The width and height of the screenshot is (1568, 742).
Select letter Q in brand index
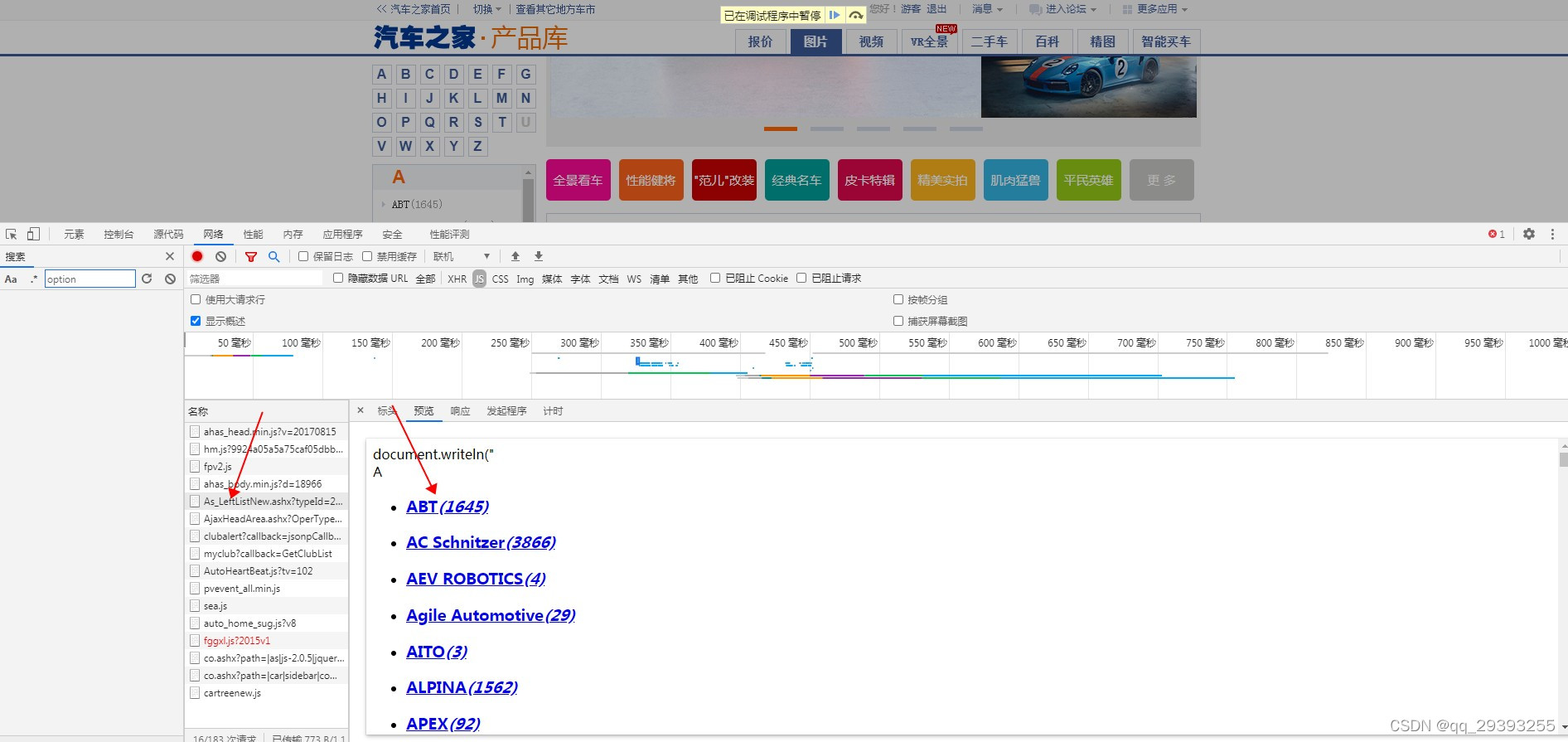430,122
